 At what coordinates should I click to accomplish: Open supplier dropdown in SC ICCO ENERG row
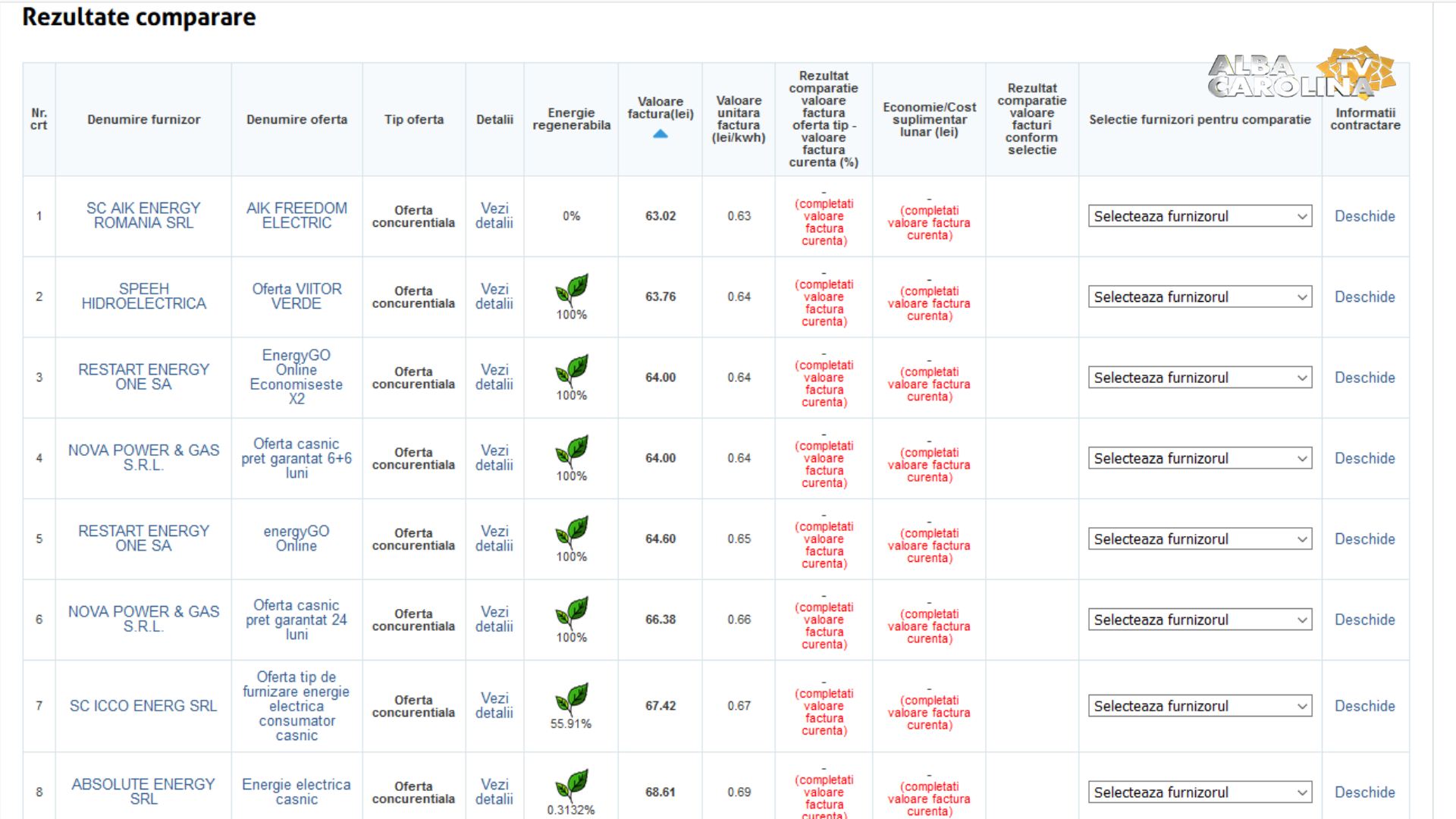pyautogui.click(x=1200, y=706)
